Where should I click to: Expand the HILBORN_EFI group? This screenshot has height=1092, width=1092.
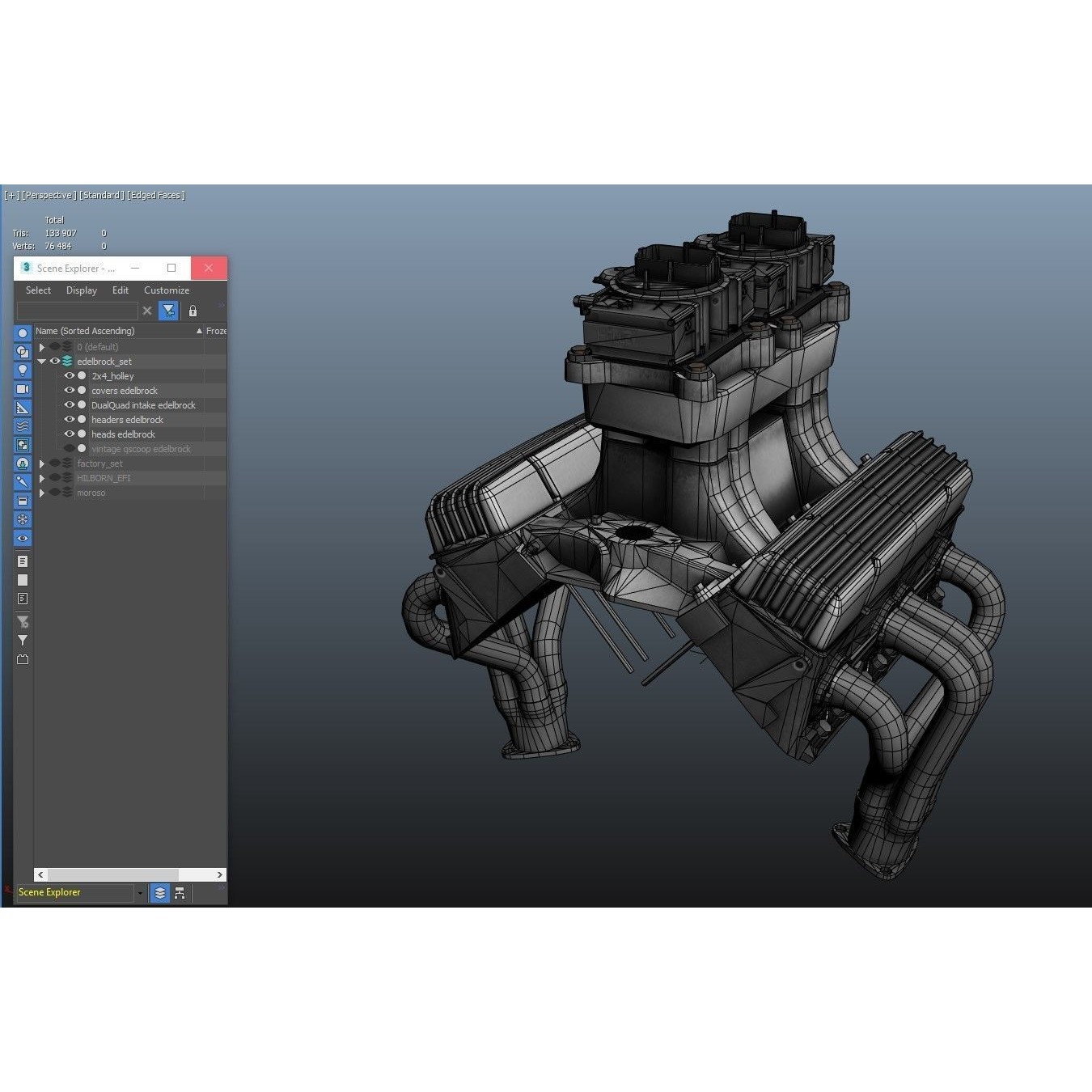[41, 477]
